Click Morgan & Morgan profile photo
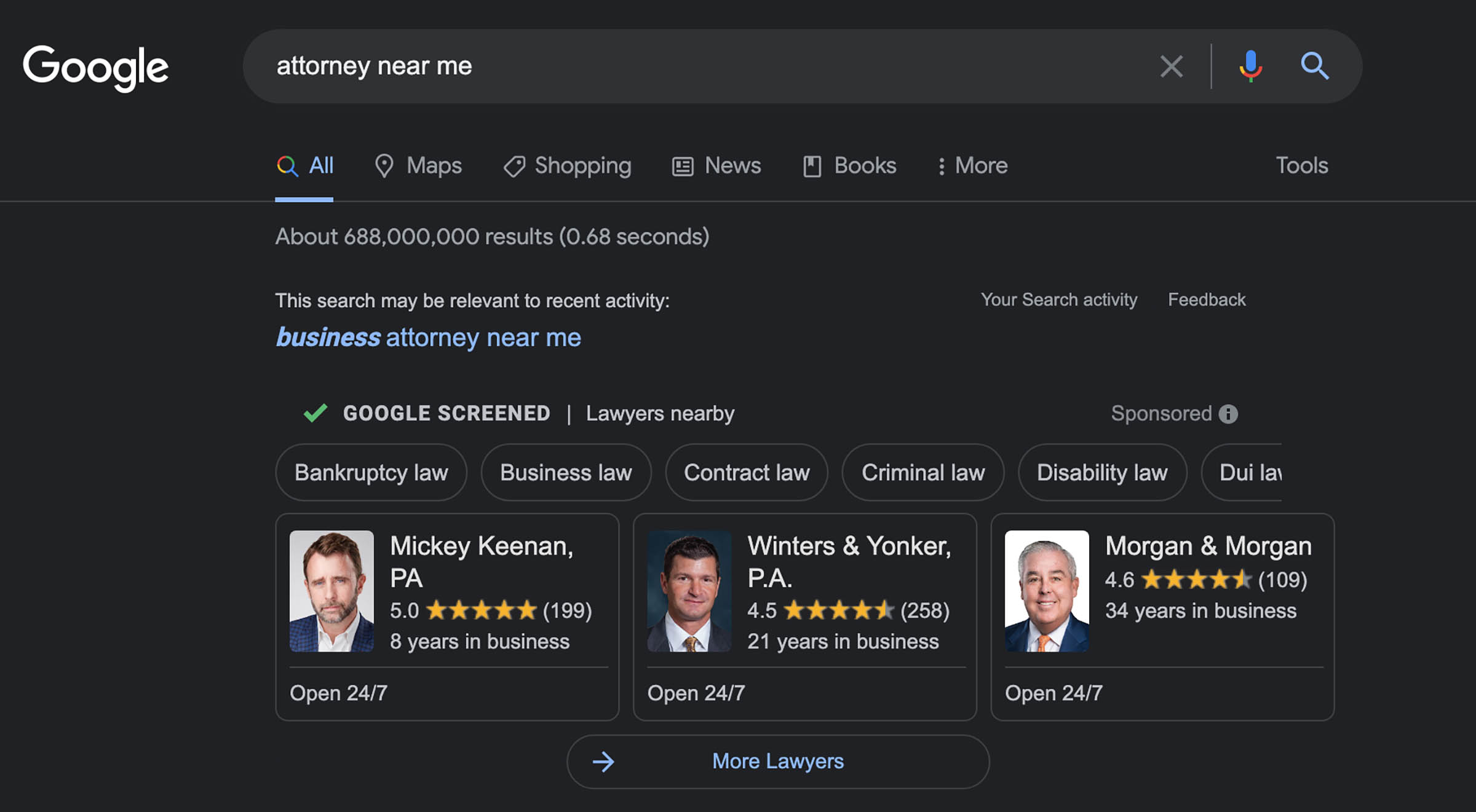 pos(1047,591)
